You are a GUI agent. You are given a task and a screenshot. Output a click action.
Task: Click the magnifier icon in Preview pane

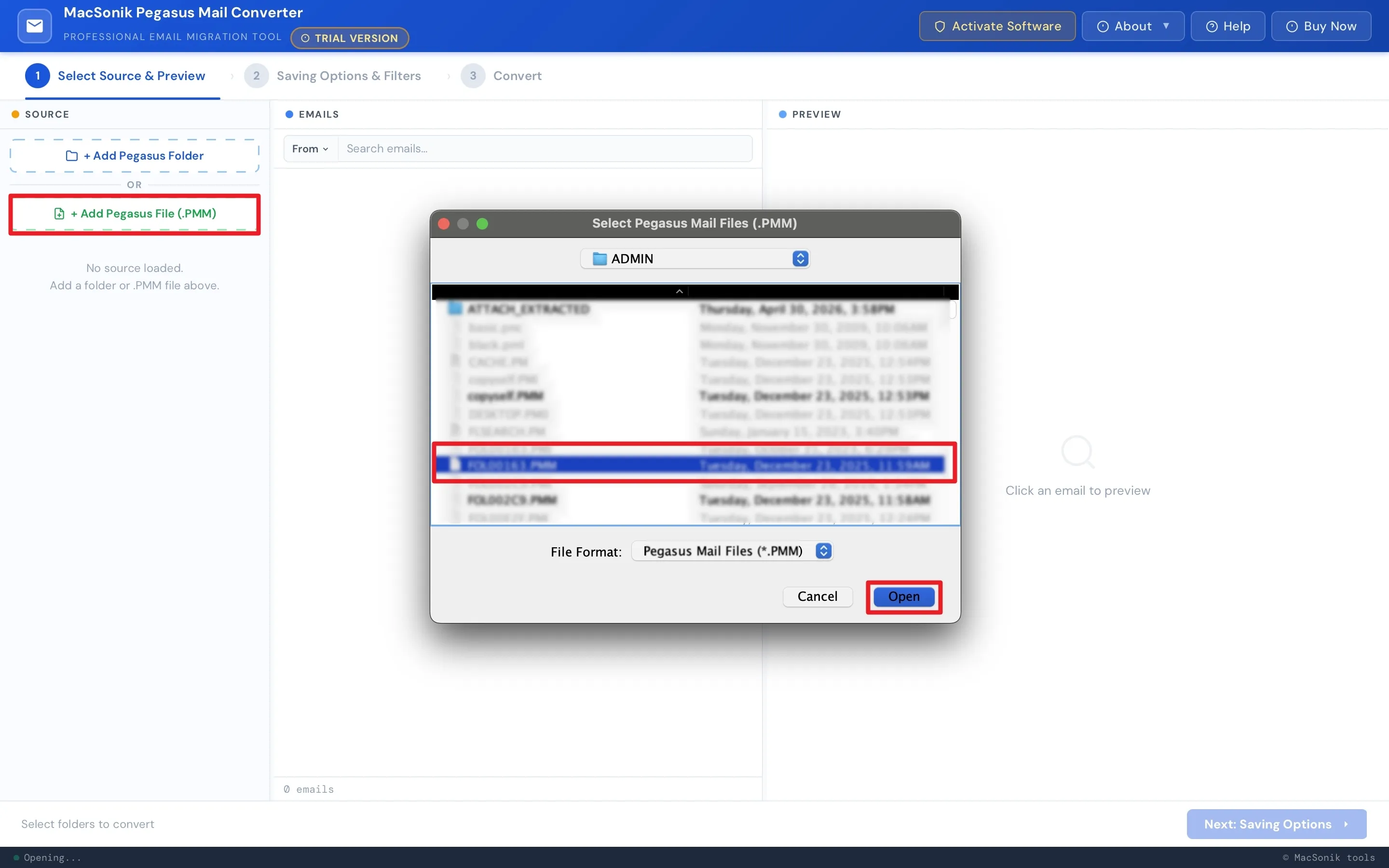[1078, 452]
